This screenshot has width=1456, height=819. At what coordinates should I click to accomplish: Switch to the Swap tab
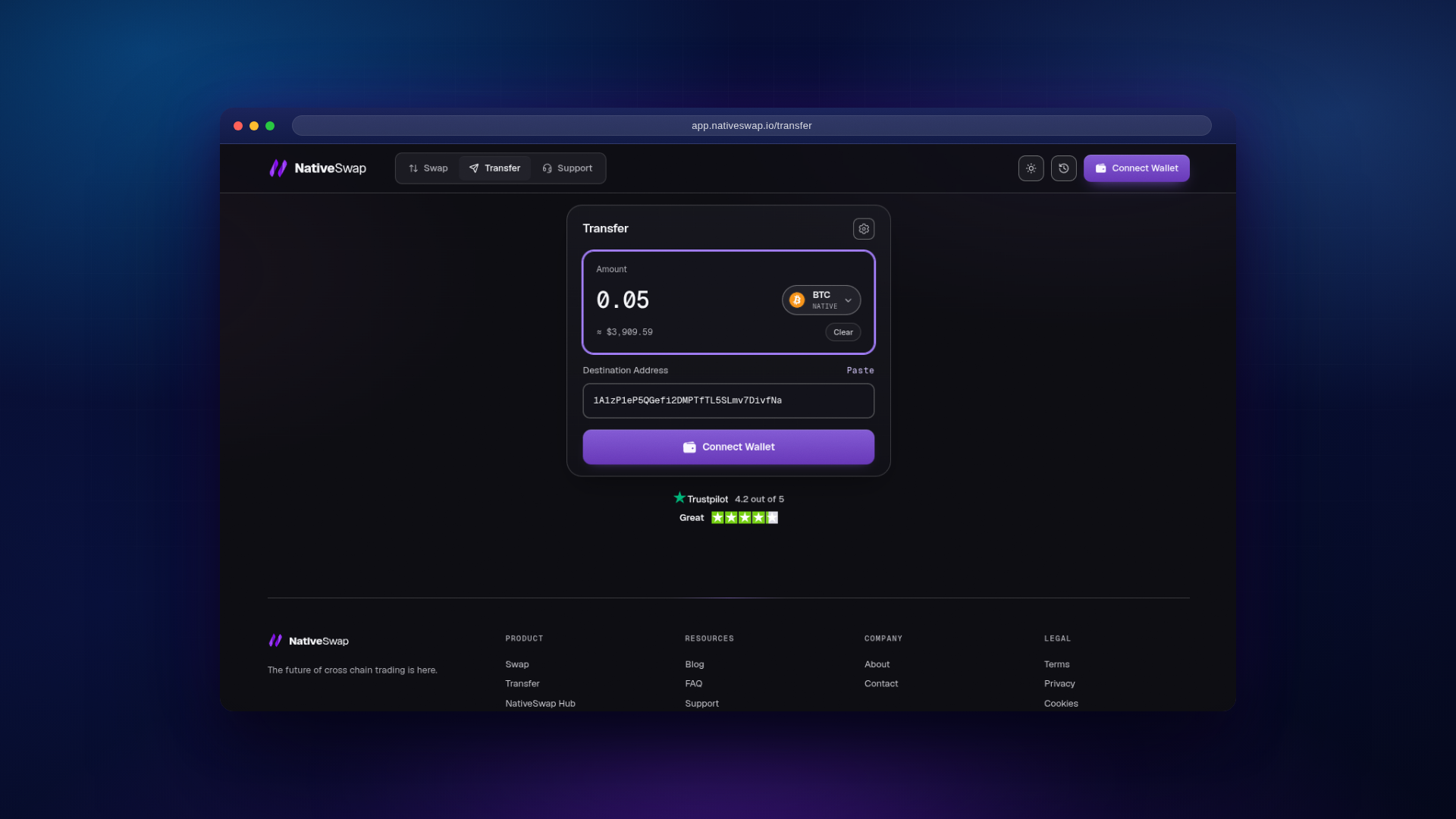[428, 168]
